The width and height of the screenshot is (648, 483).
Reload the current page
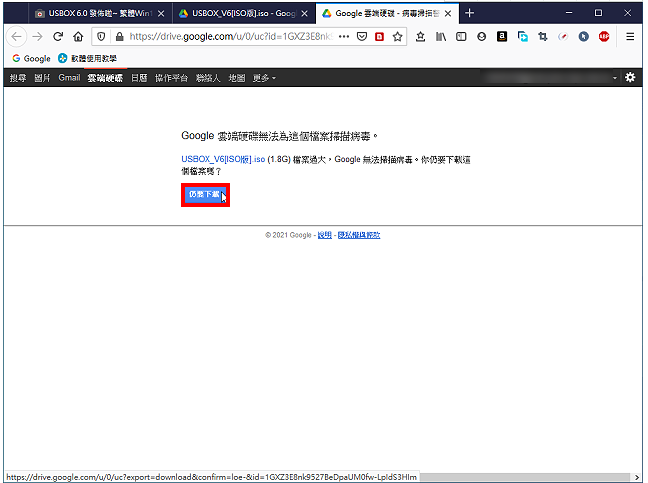[58, 37]
